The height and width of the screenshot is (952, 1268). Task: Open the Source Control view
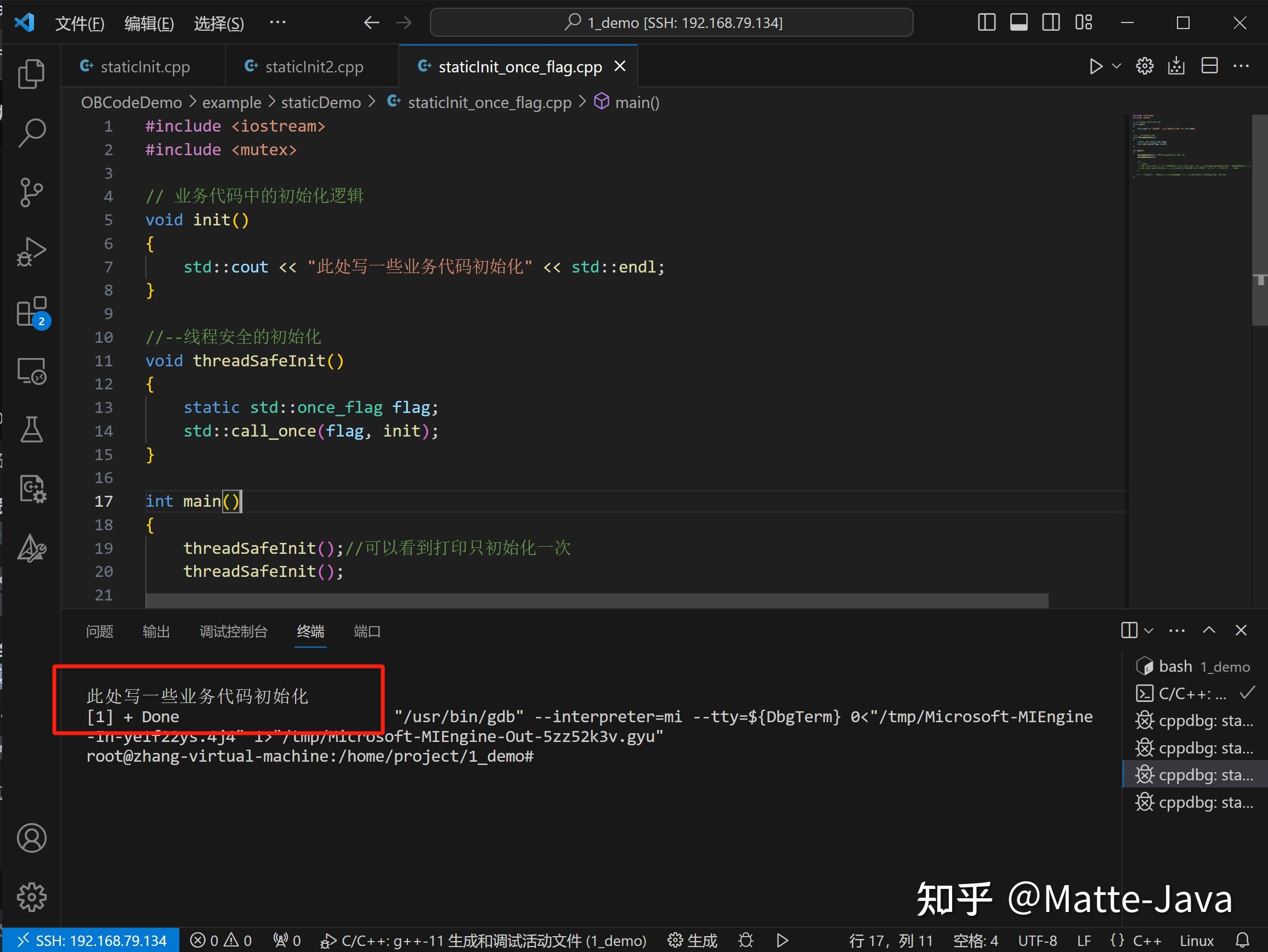tap(31, 192)
